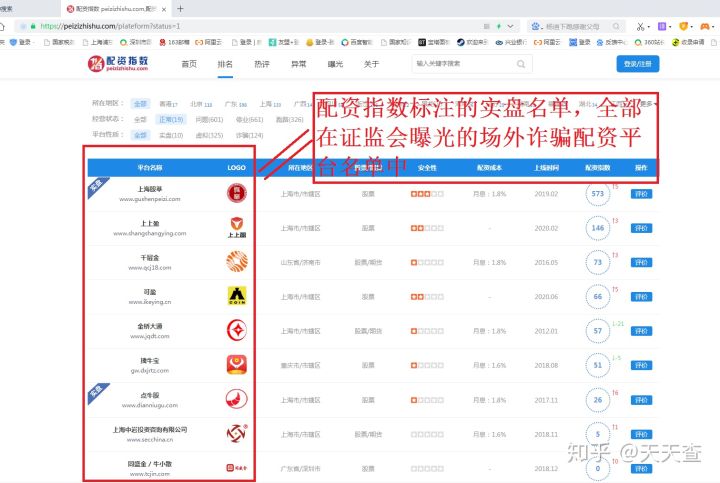Open dropdown arrow next to purple extension icon
Viewport: 720px width, 483px height.
tap(670, 27)
